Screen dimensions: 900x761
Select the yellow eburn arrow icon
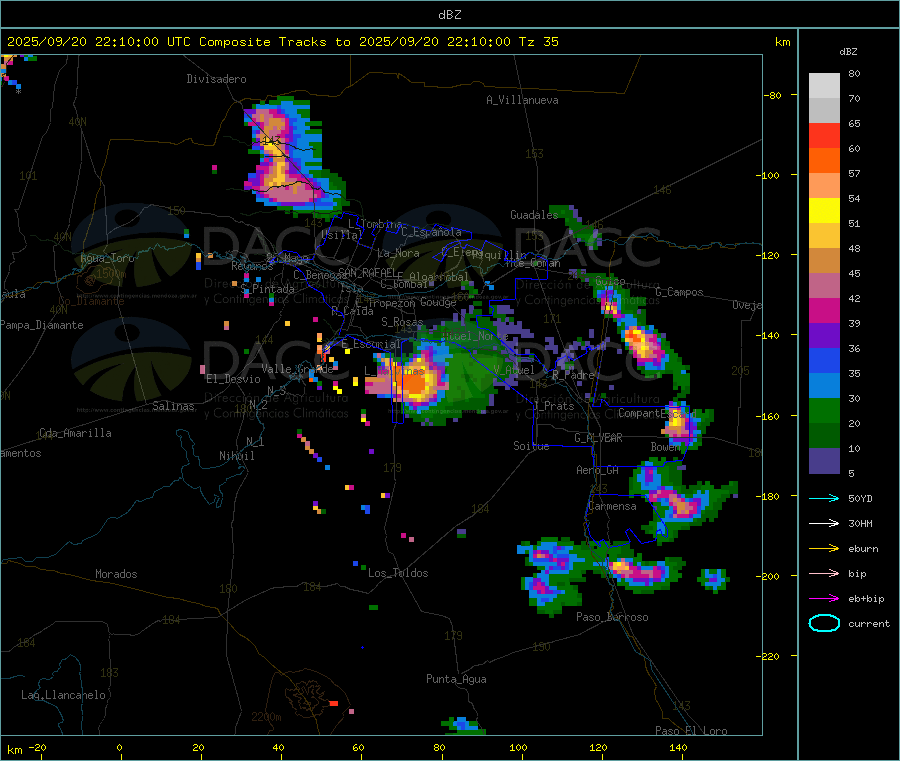[x=824, y=549]
